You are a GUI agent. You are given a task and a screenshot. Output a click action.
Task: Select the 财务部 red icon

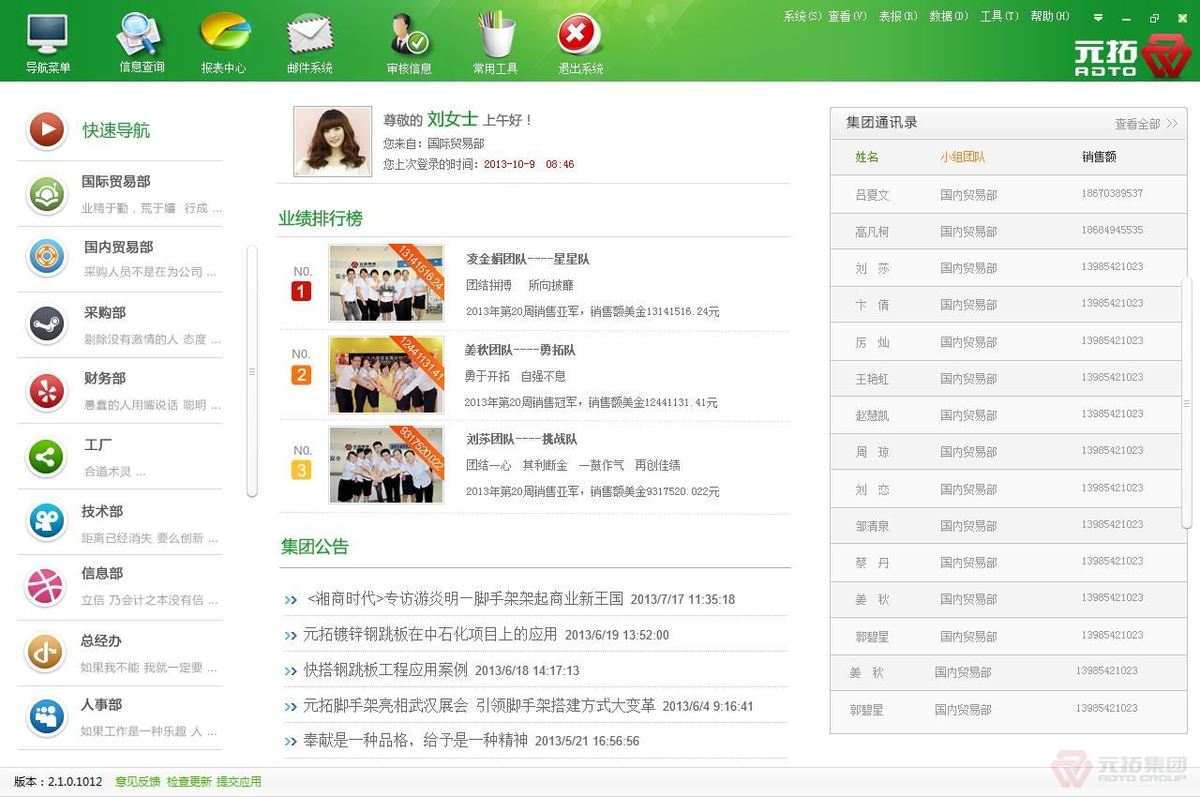pyautogui.click(x=46, y=390)
